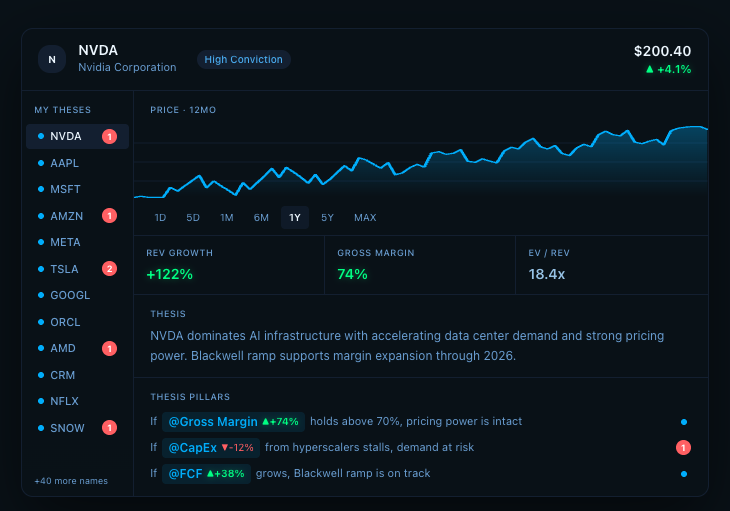Click the status dot on FCF pillar

[684, 474]
